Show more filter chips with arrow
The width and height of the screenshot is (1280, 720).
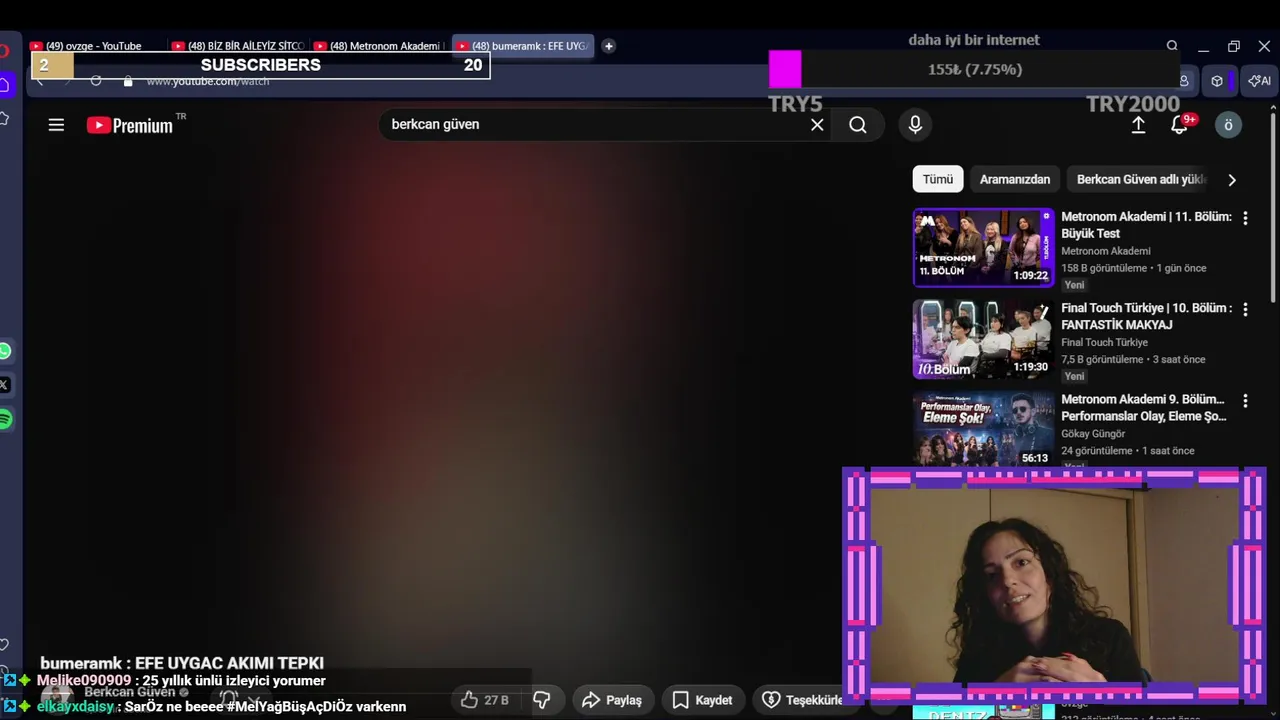pyautogui.click(x=1232, y=180)
